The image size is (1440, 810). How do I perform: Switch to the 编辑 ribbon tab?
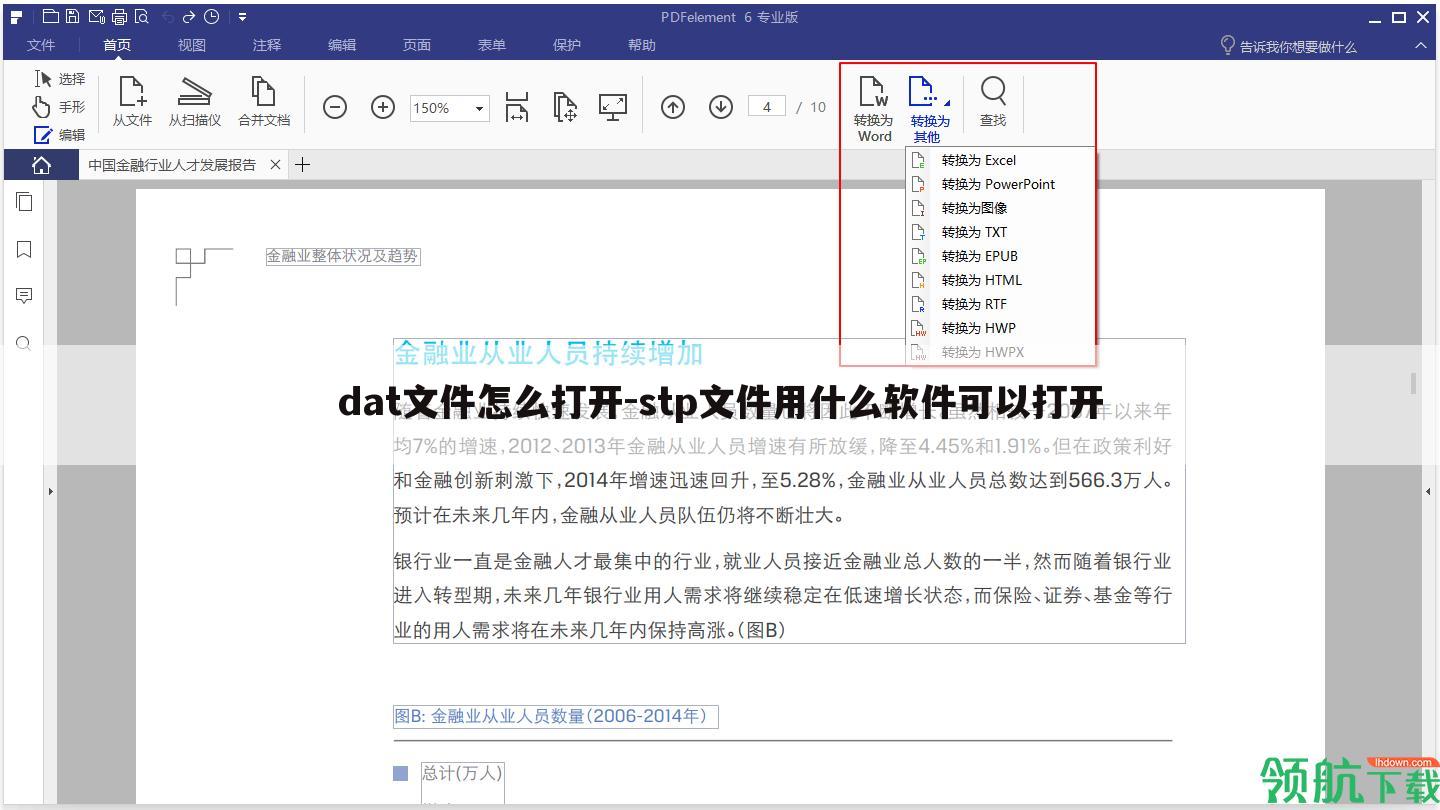tap(342, 45)
